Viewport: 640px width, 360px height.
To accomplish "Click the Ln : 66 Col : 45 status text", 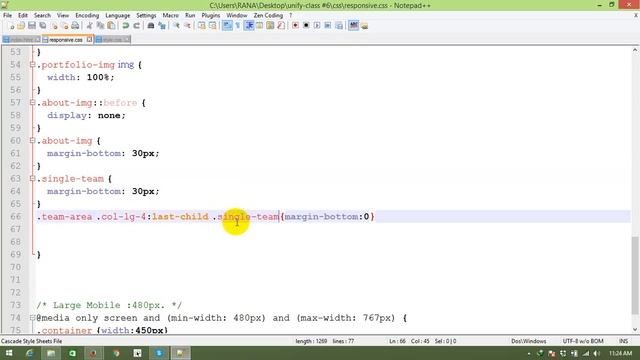I will click(x=409, y=341).
